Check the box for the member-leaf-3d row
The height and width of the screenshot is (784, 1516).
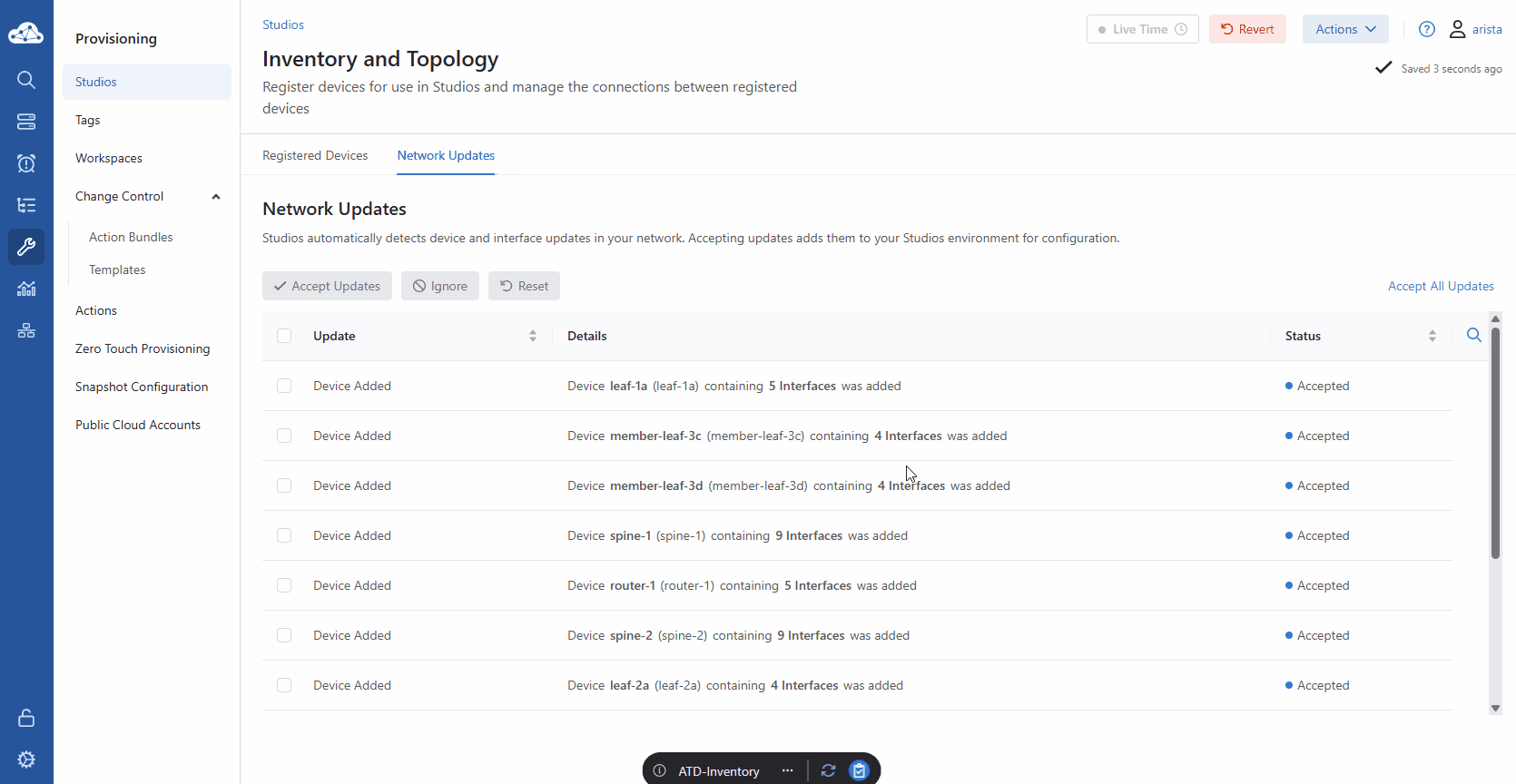[x=284, y=485]
